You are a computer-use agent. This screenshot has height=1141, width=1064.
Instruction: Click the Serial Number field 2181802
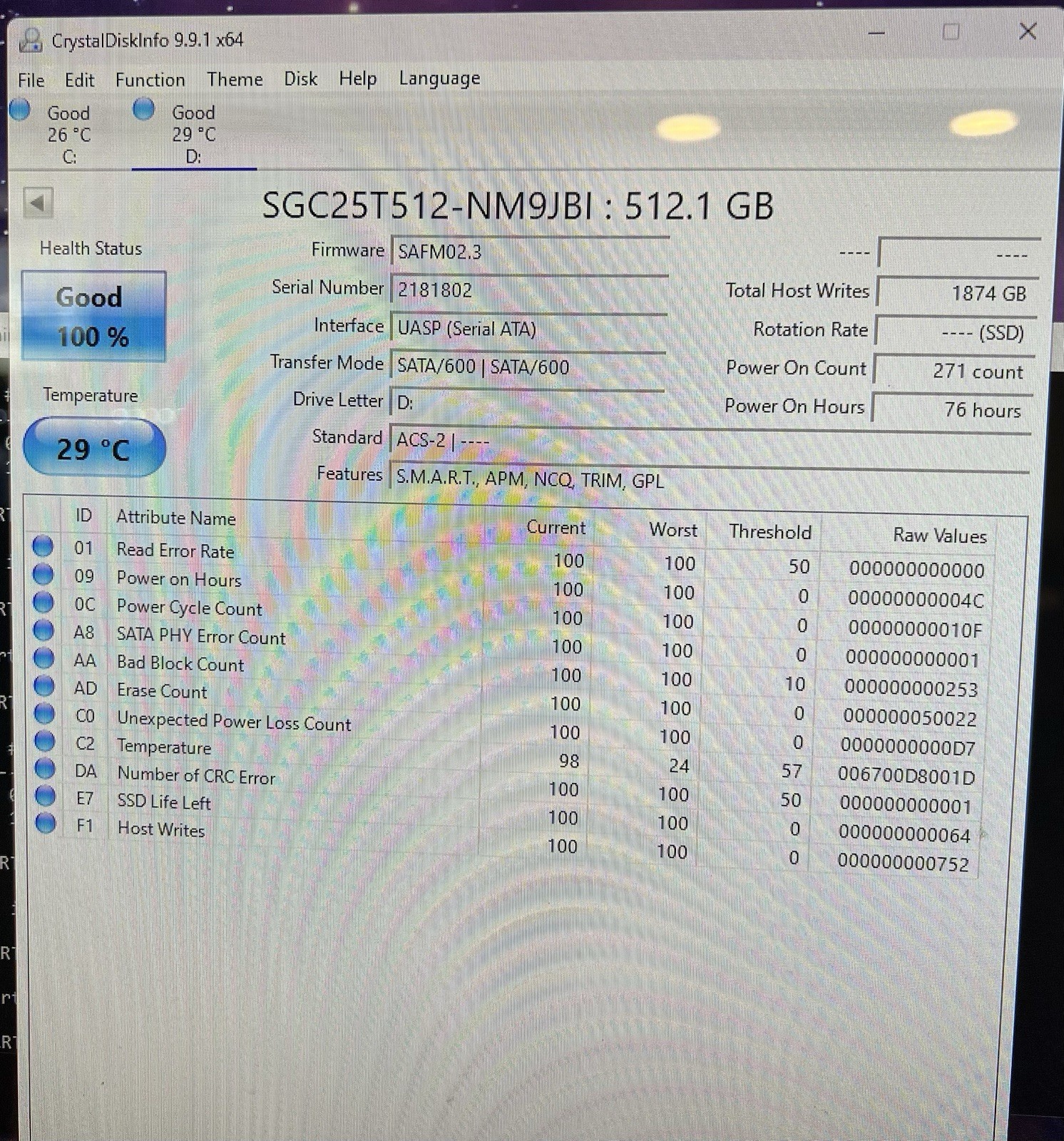click(x=528, y=290)
